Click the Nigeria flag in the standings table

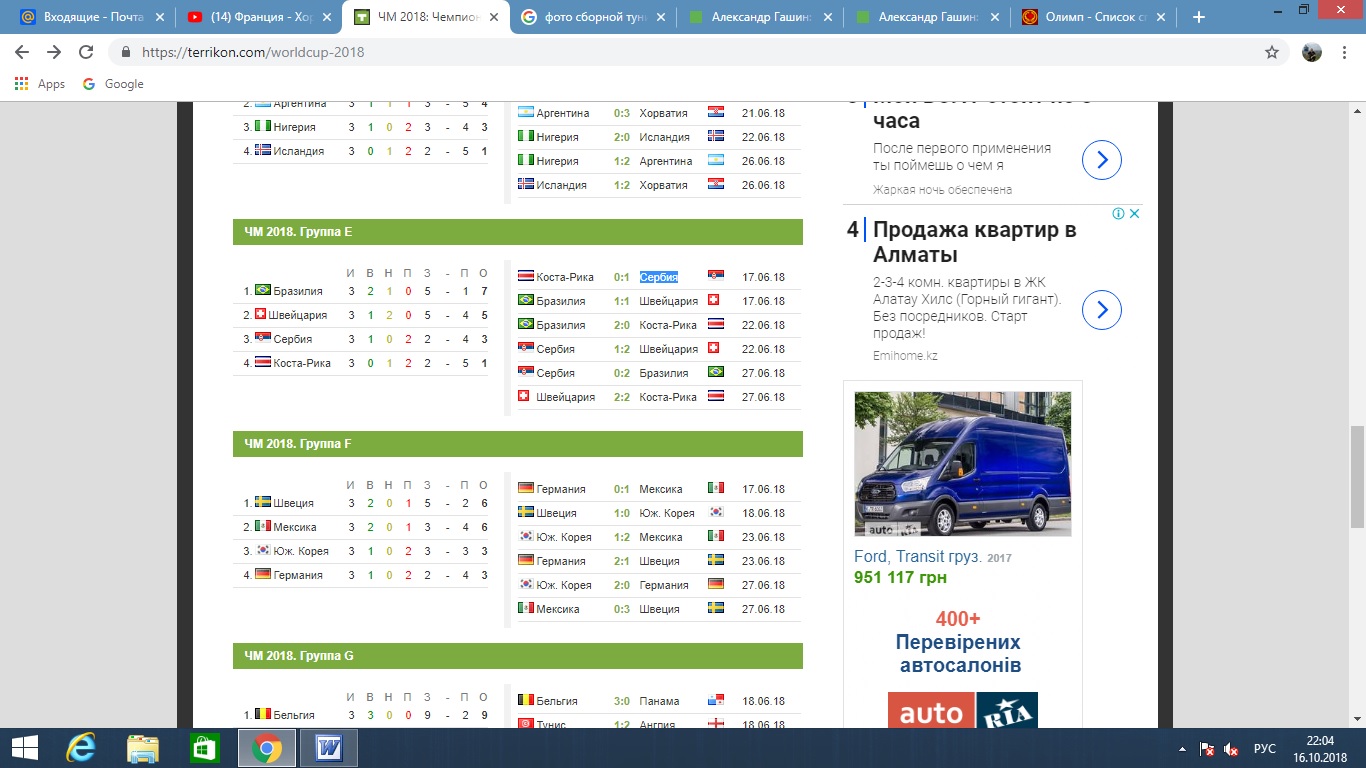[263, 127]
